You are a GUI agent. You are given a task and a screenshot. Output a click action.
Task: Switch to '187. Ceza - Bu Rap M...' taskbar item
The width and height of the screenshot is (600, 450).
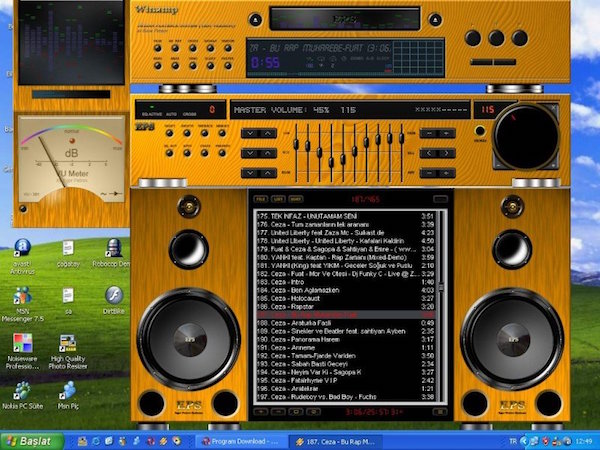click(335, 441)
